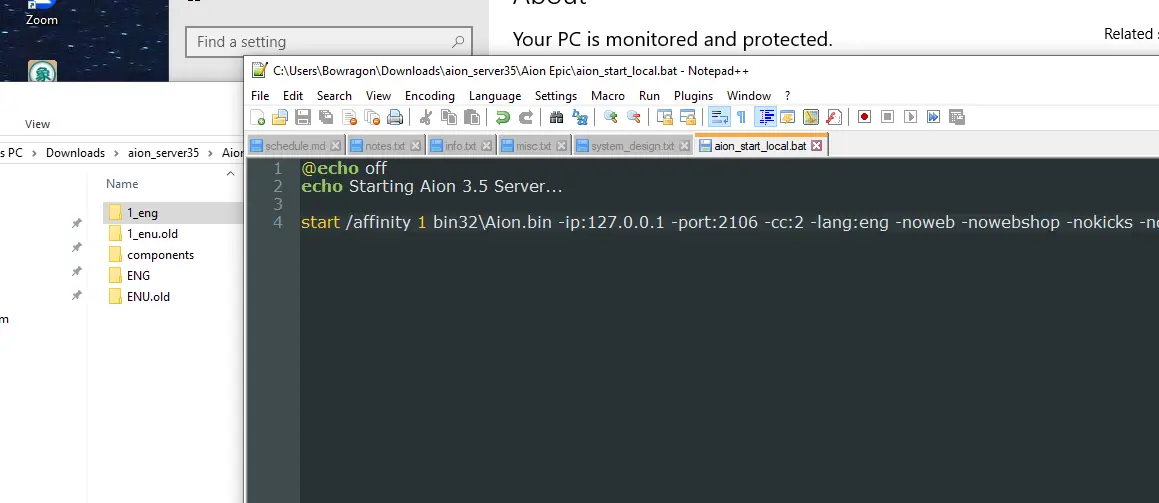The width and height of the screenshot is (1159, 503).
Task: Switch to the info.txt tab
Action: pyautogui.click(x=460, y=146)
